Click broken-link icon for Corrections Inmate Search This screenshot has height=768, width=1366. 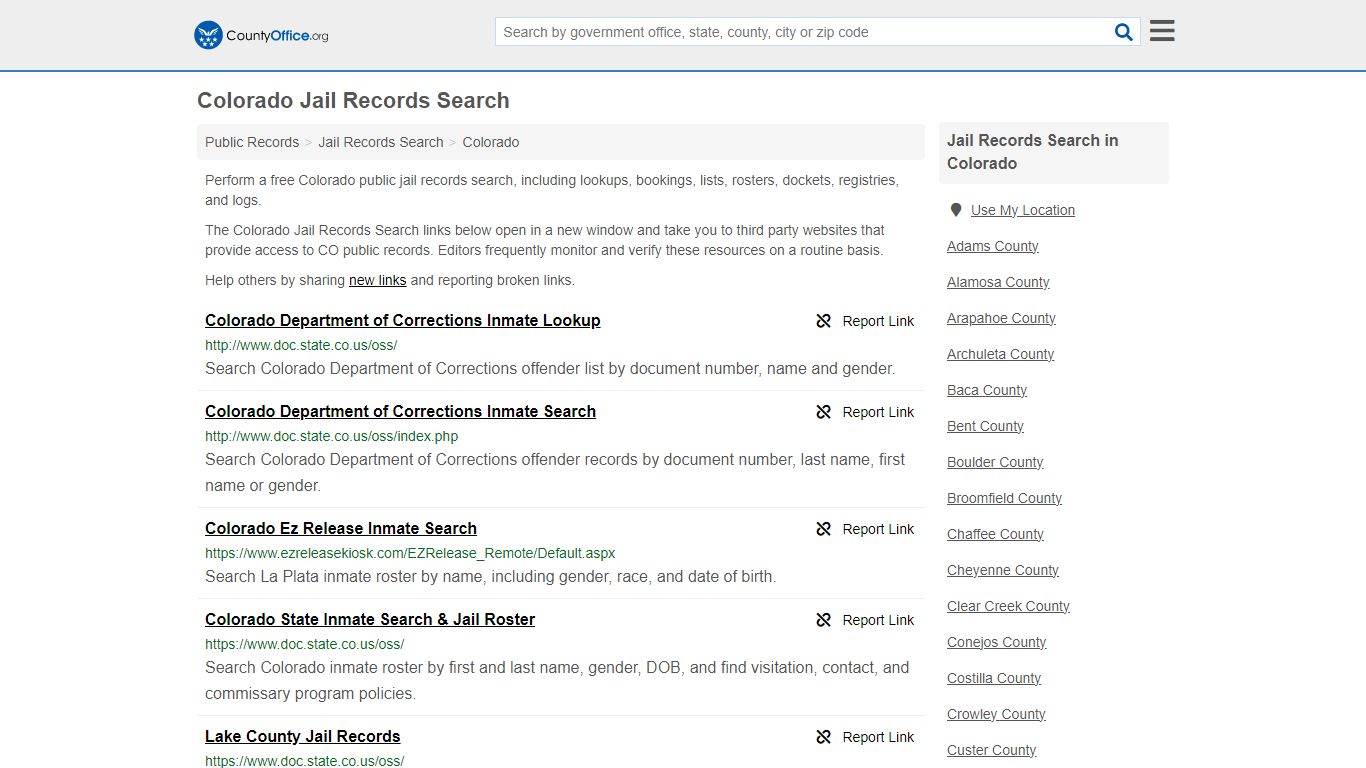[x=824, y=412]
